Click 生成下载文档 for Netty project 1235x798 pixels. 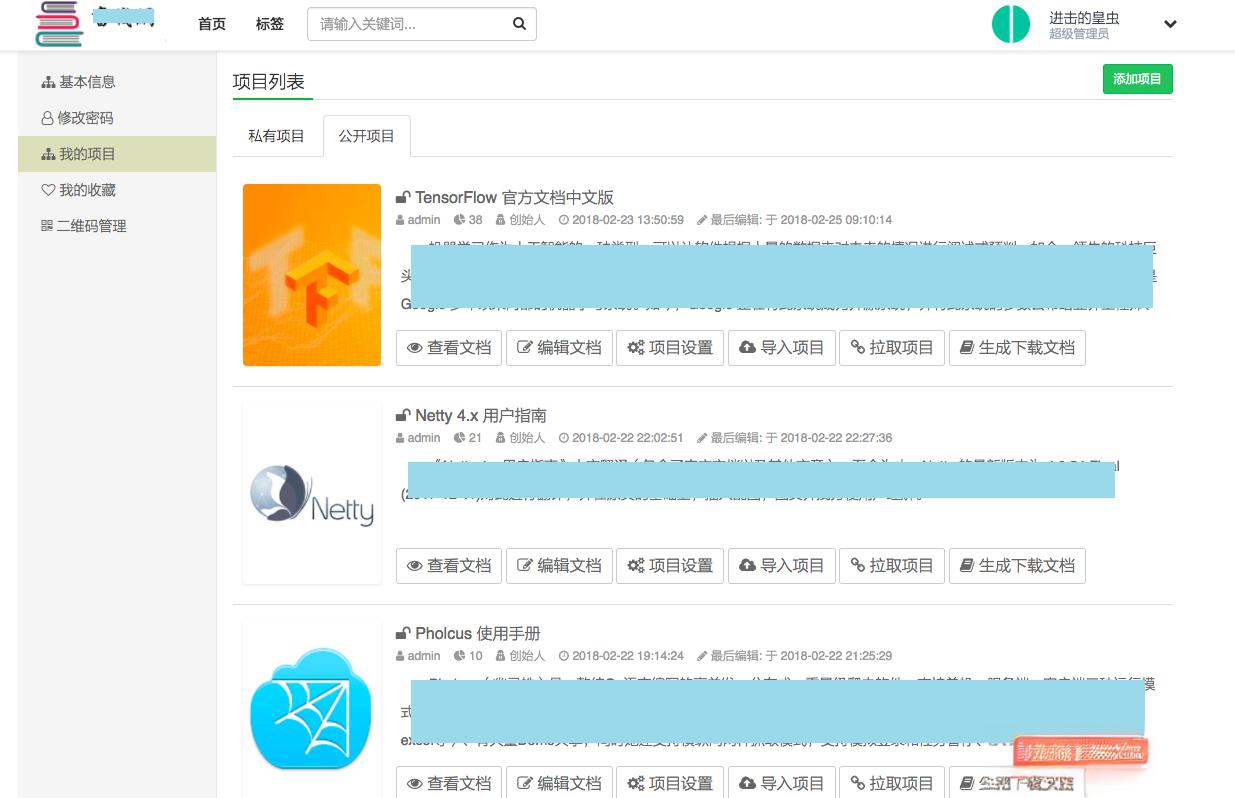1017,565
